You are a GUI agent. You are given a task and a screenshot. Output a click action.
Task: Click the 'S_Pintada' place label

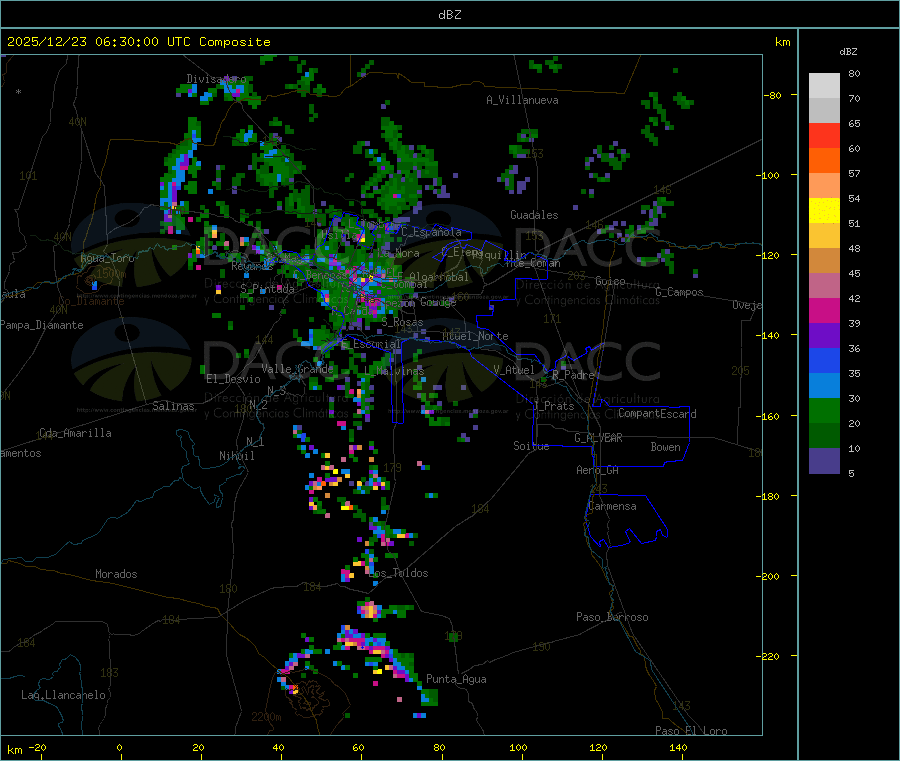click(267, 289)
